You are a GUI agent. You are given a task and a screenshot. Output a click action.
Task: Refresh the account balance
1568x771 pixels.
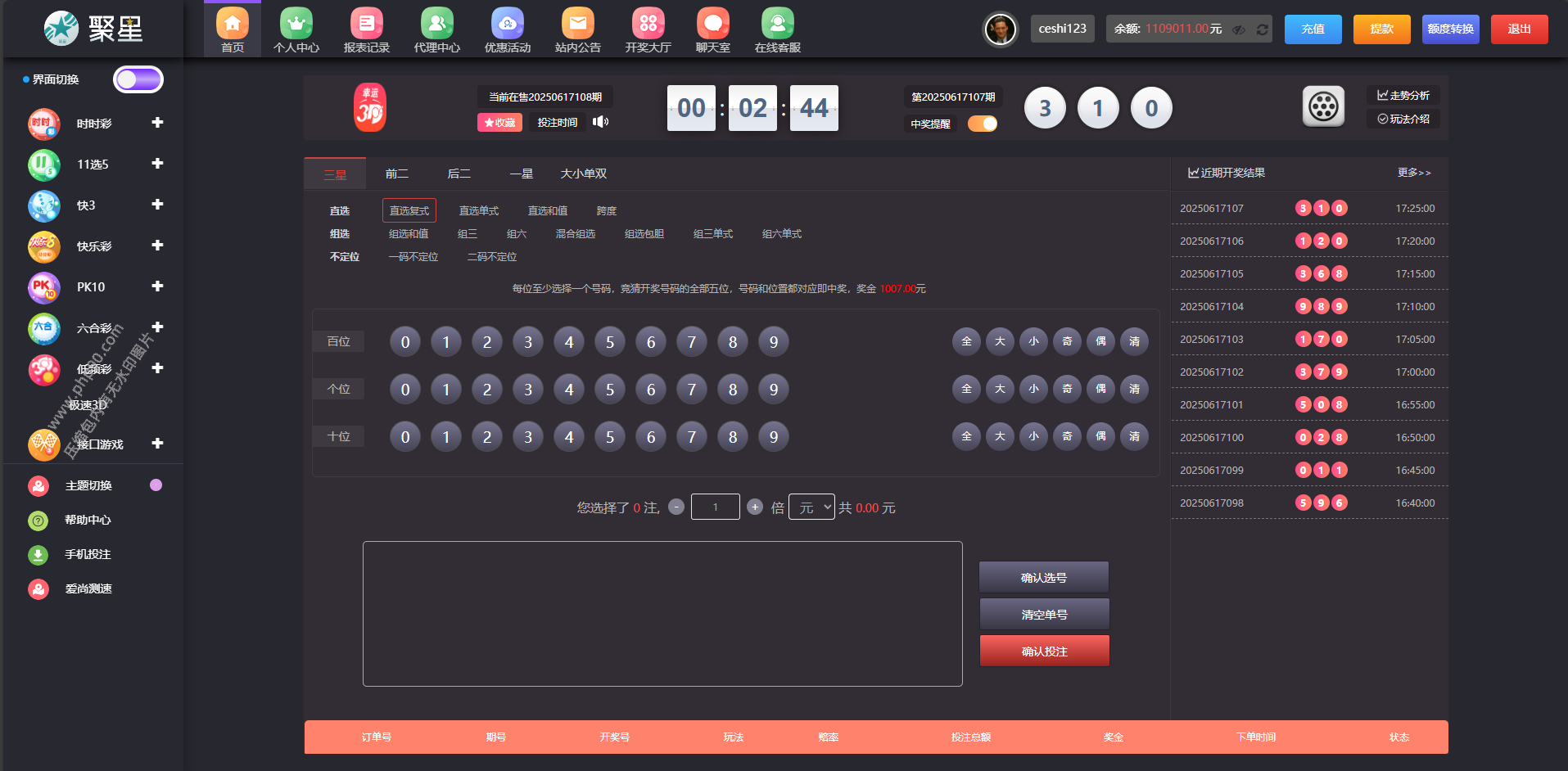(1263, 29)
